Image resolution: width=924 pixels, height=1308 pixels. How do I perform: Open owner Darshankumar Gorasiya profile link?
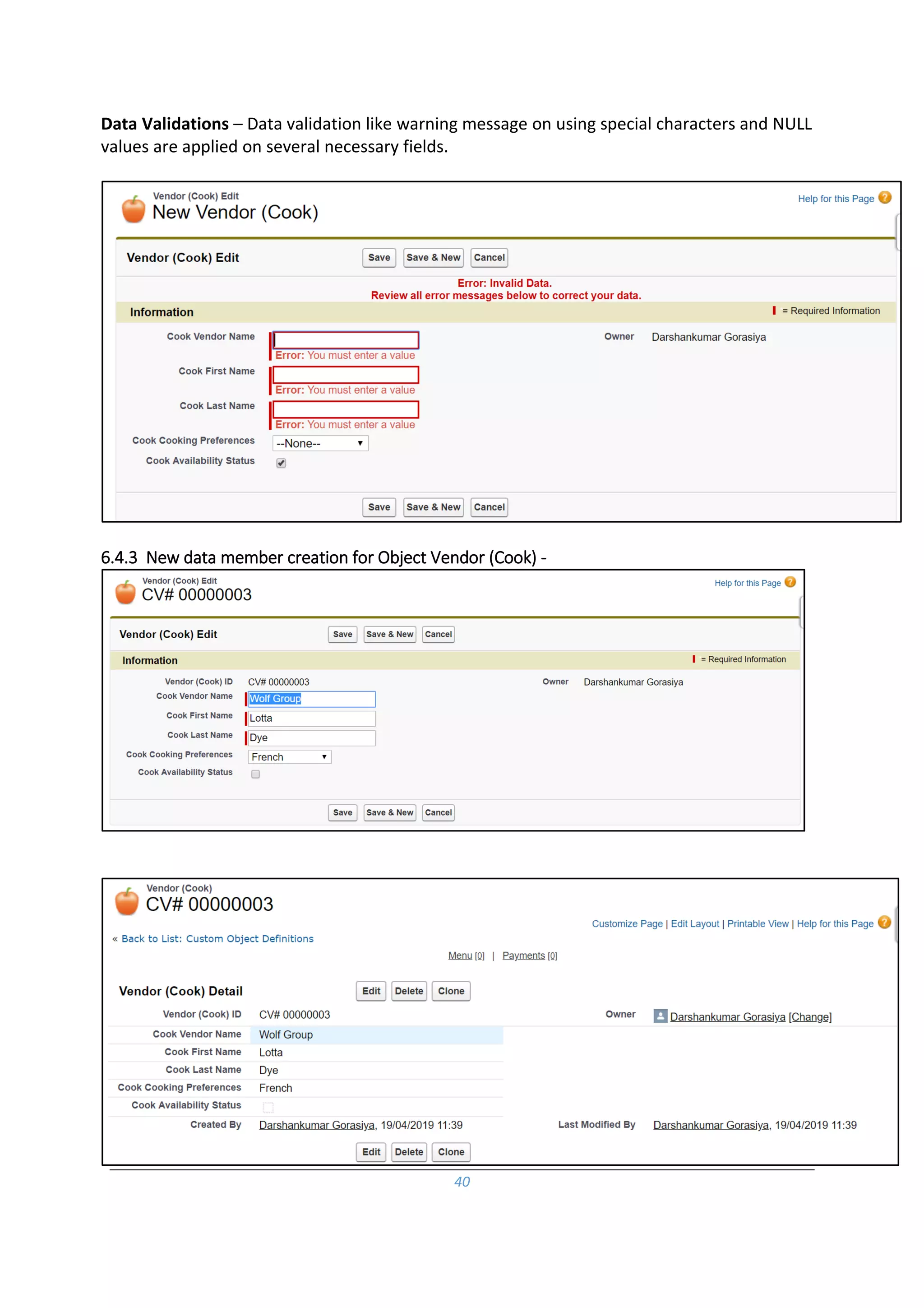pos(728,1017)
